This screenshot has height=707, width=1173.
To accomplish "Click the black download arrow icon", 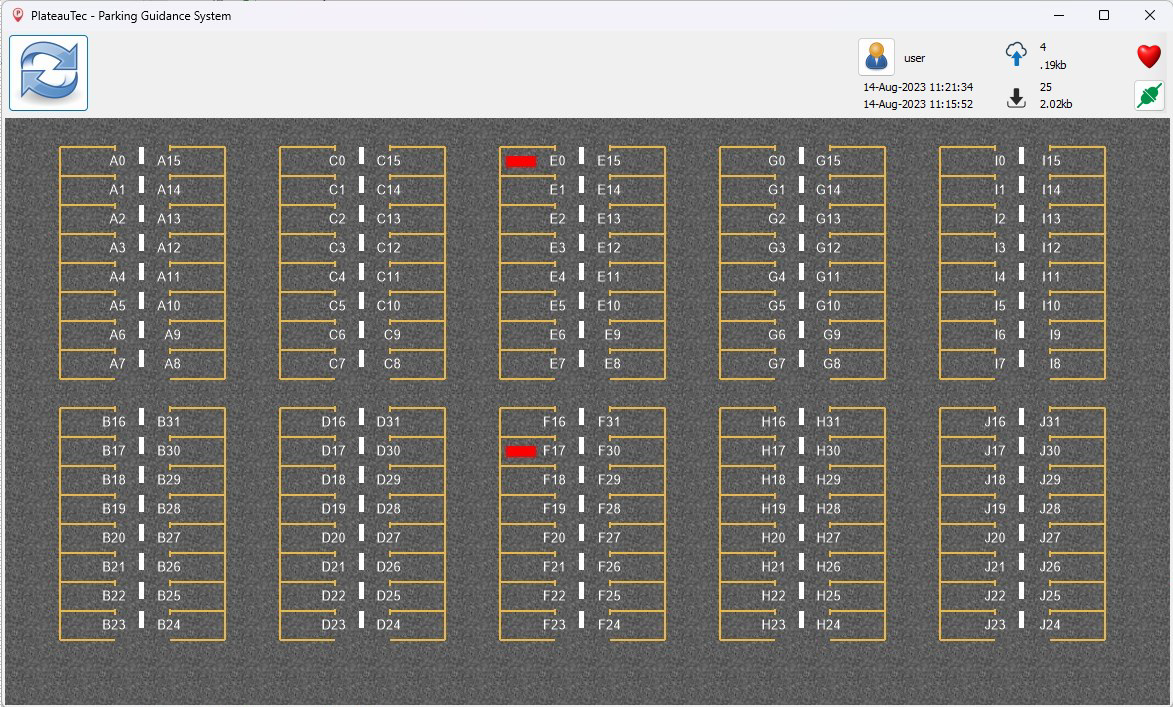I will pos(1016,97).
